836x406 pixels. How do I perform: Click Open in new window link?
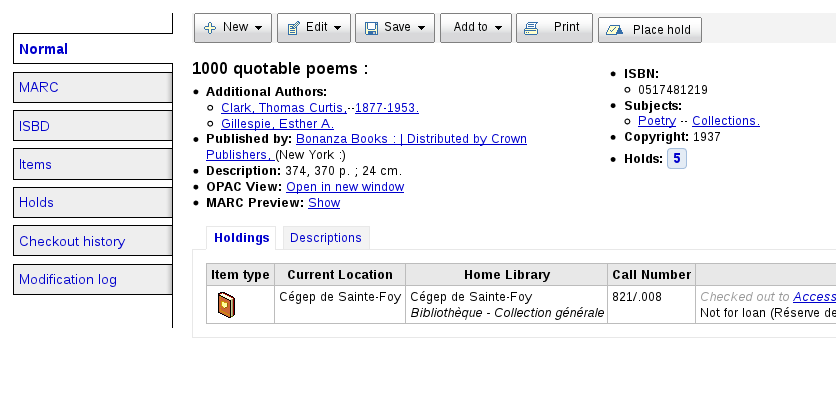(x=345, y=187)
